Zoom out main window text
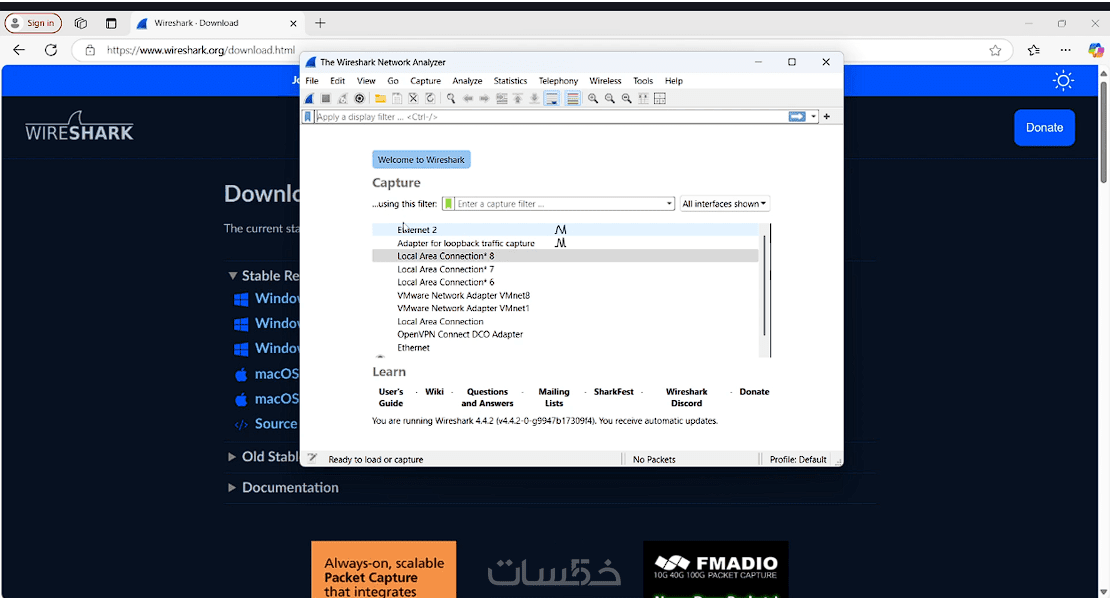This screenshot has height=598, width=1110. [x=610, y=98]
